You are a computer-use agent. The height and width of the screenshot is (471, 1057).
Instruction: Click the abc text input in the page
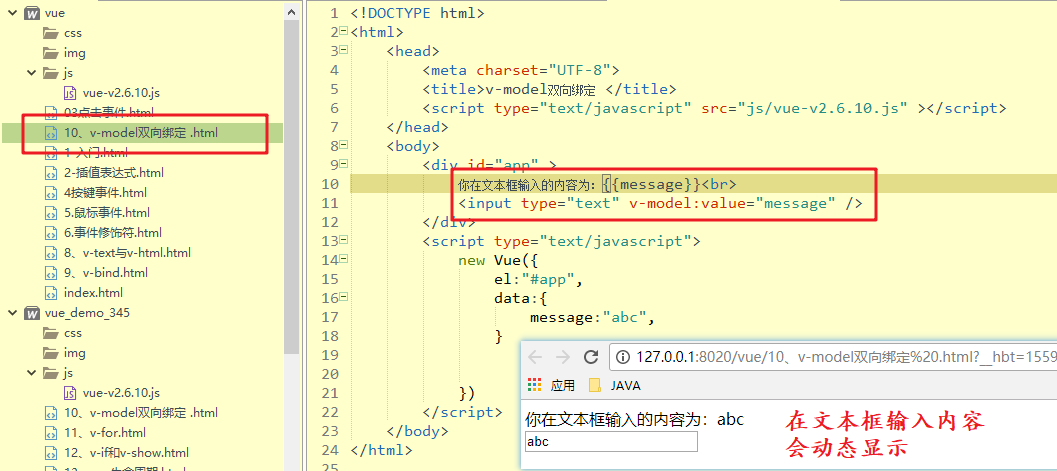click(x=611, y=442)
